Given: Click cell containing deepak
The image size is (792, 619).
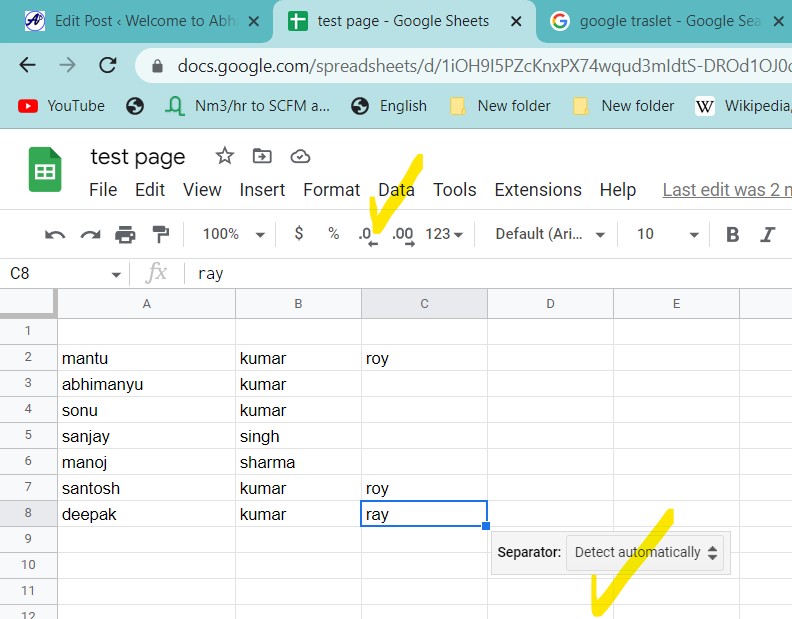Looking at the screenshot, I should click(x=146, y=514).
